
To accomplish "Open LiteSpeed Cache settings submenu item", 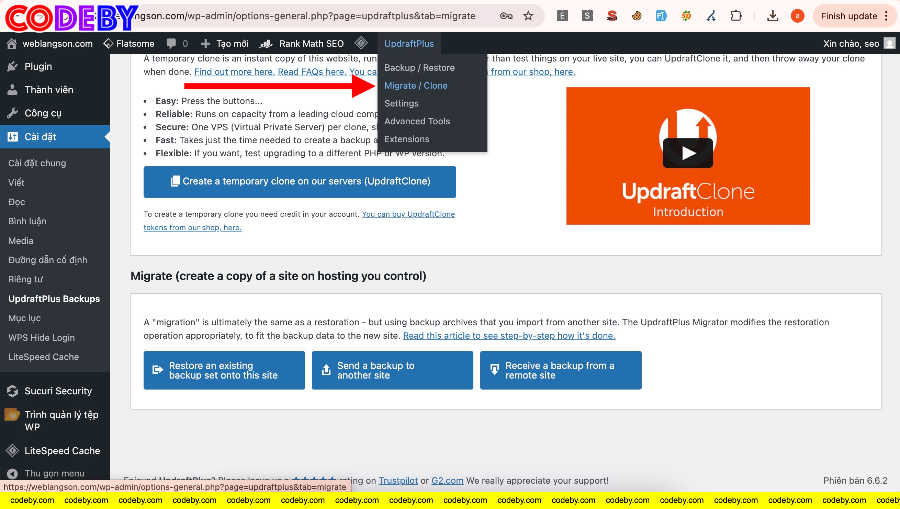I will click(44, 357).
